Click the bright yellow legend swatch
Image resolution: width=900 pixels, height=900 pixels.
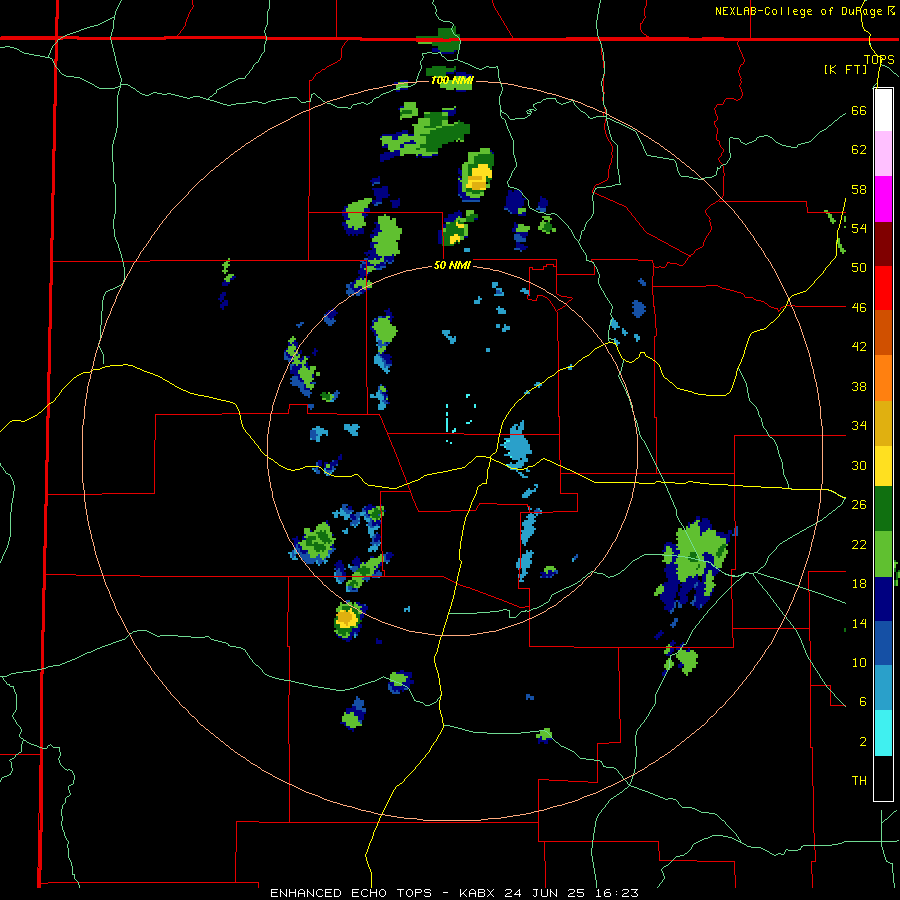[883, 465]
